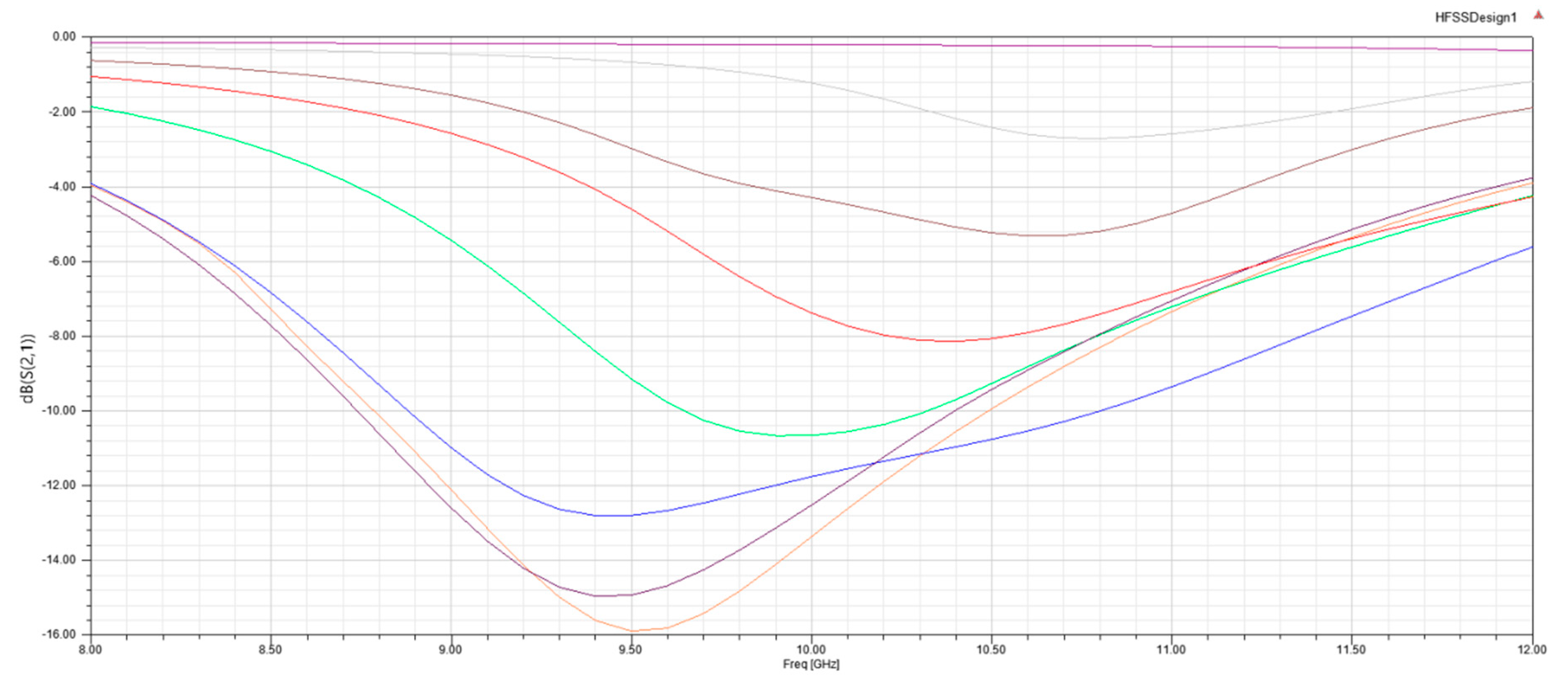Viewport: 1568px width, 685px height.
Task: Select the Freq [GHz] X-axis title
Action: point(811,664)
